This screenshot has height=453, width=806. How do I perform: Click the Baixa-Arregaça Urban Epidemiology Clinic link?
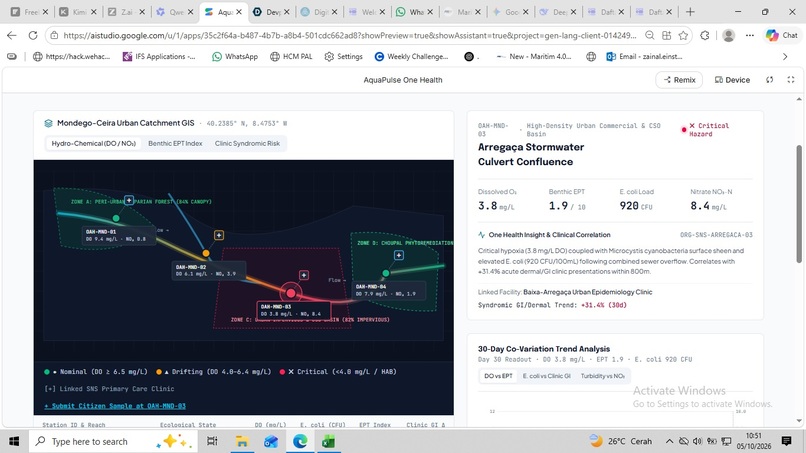588,292
